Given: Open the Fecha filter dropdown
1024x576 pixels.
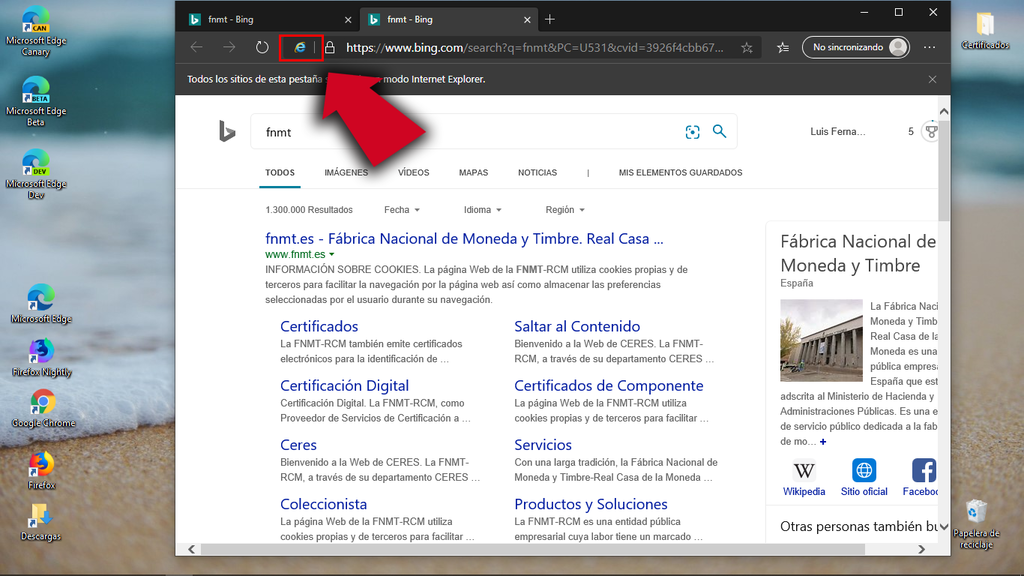Looking at the screenshot, I should [x=401, y=209].
